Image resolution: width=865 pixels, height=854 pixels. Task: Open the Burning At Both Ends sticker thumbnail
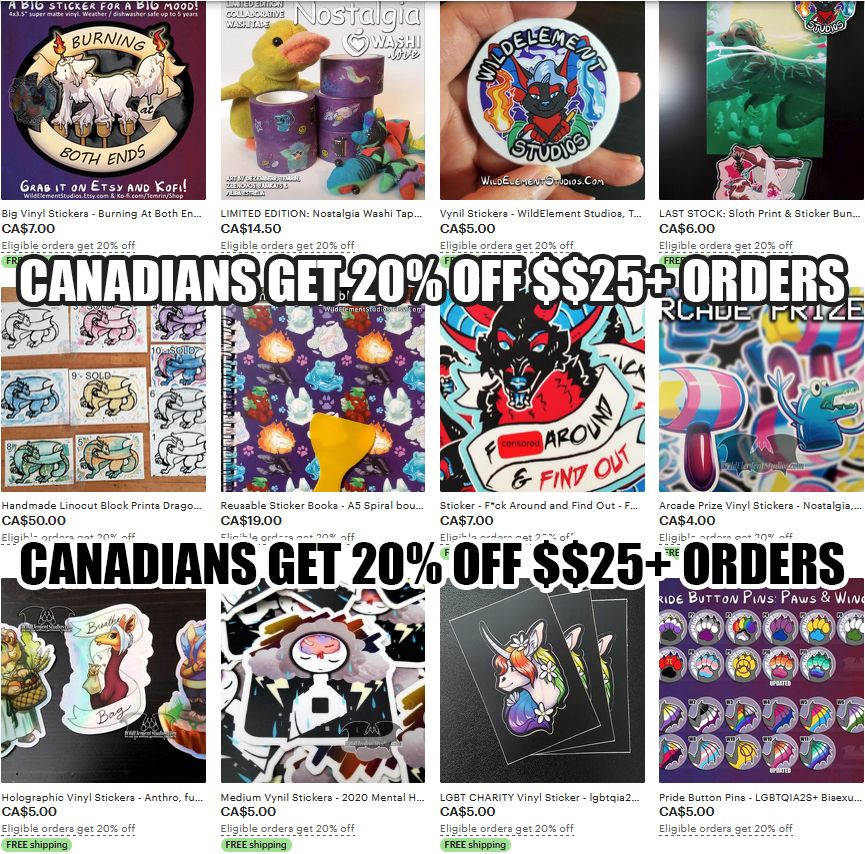(x=103, y=100)
